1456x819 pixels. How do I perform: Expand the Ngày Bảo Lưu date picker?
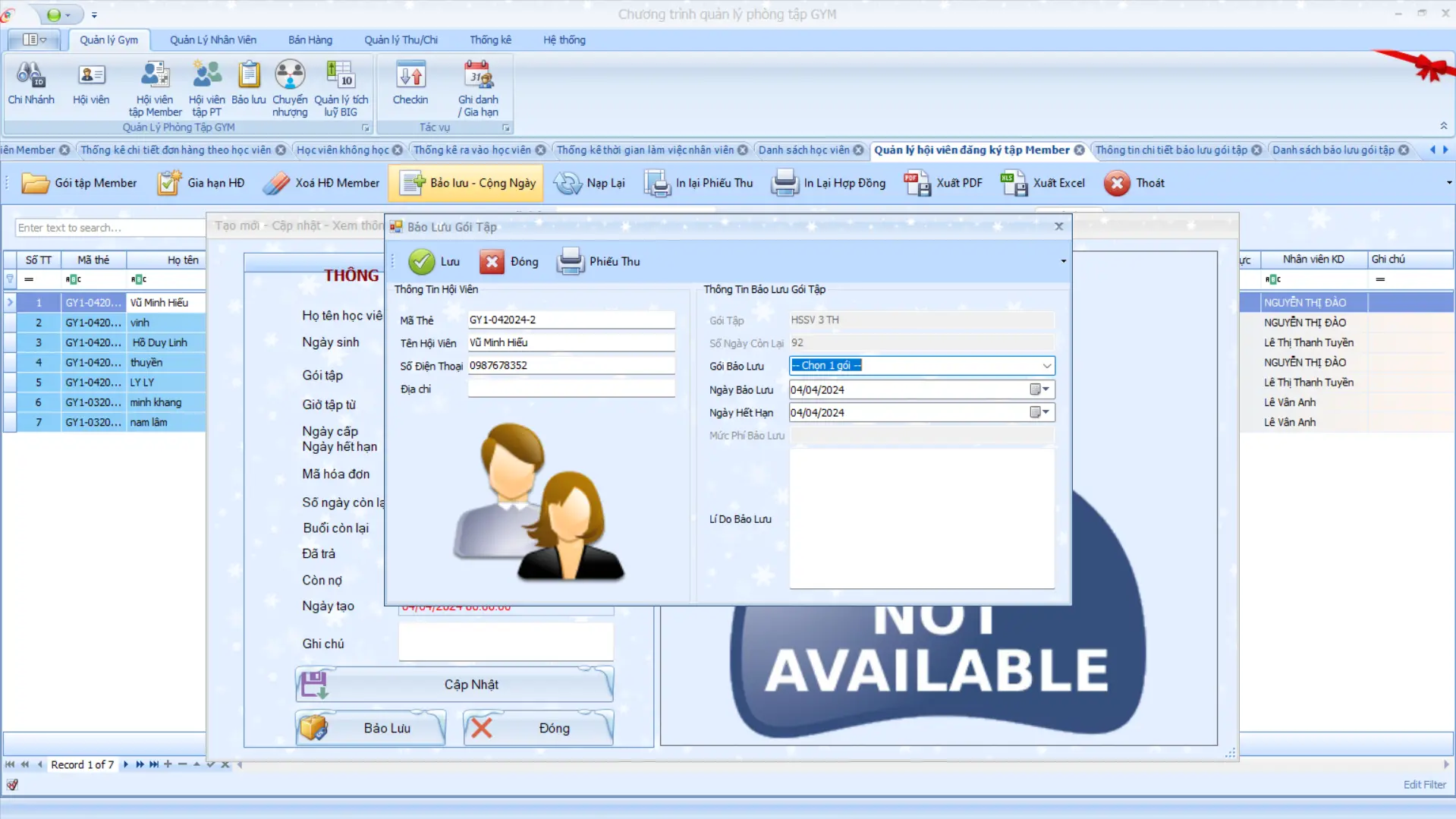click(x=1046, y=389)
